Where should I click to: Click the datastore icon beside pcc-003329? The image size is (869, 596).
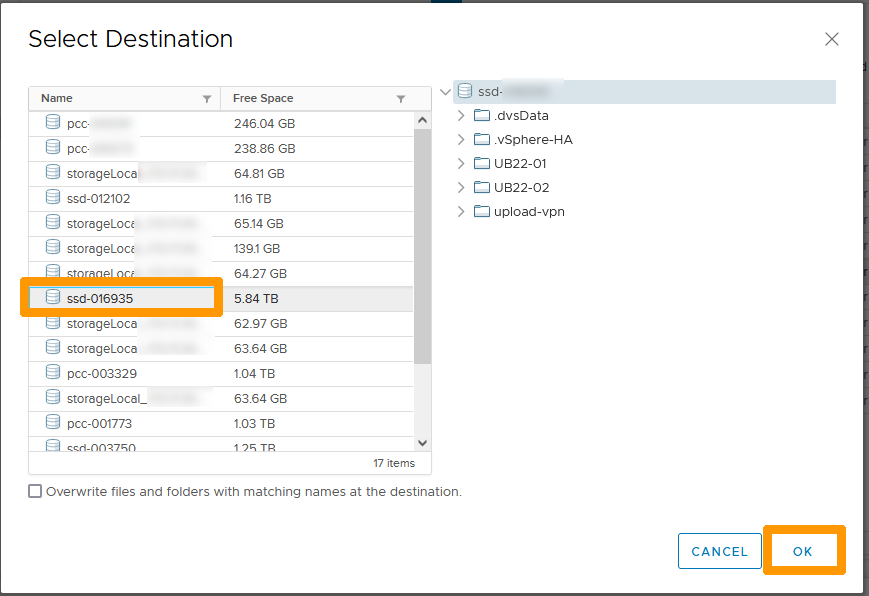[x=52, y=373]
